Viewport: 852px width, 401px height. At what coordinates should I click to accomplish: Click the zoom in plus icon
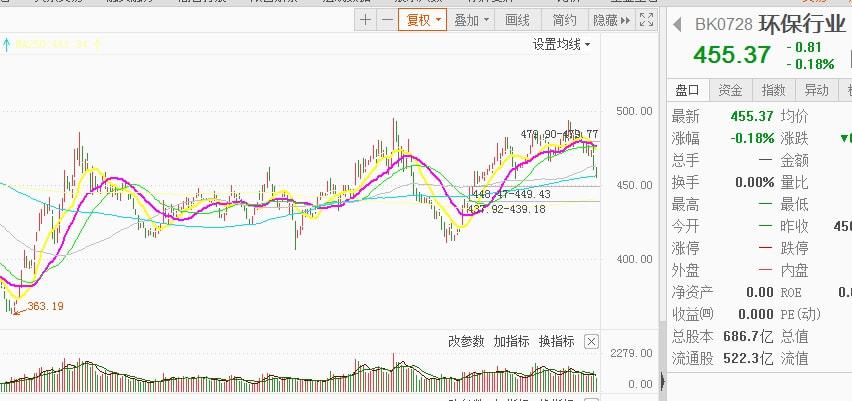point(365,19)
